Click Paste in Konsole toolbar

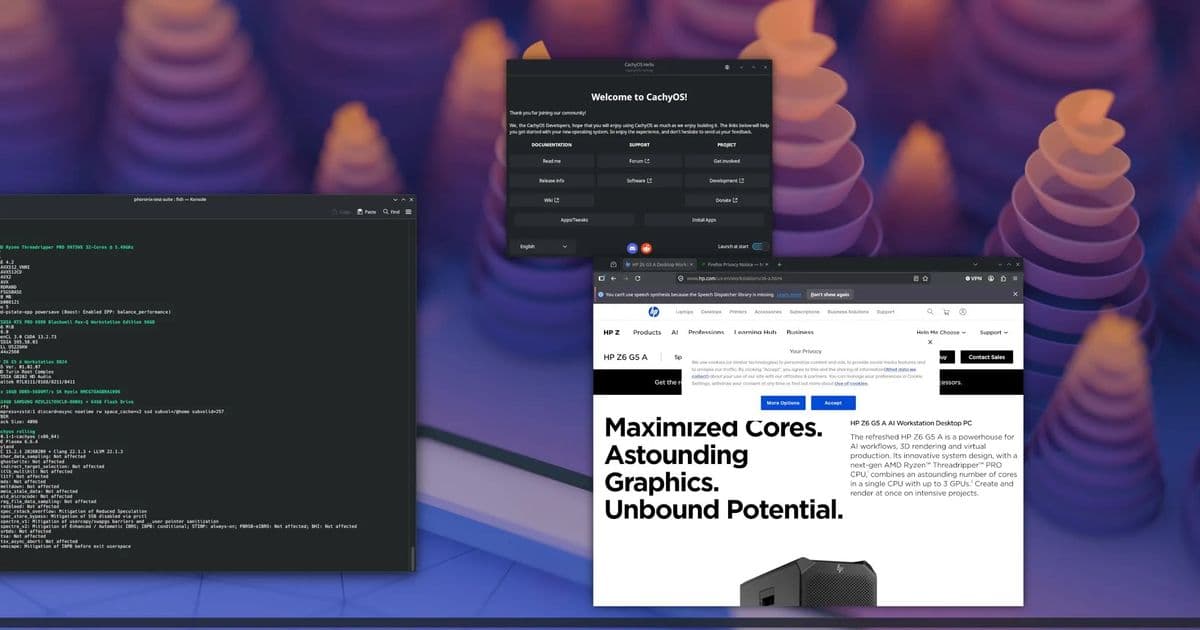click(x=367, y=212)
